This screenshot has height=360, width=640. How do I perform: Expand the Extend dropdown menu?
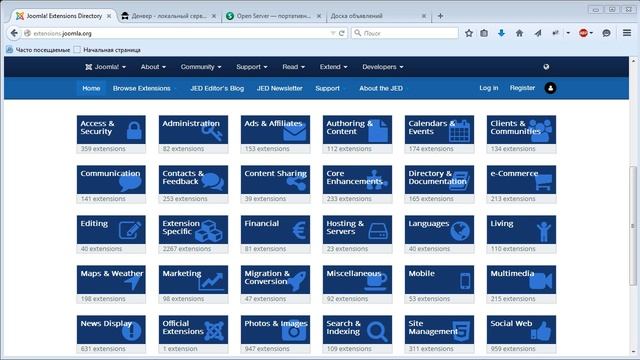(333, 67)
